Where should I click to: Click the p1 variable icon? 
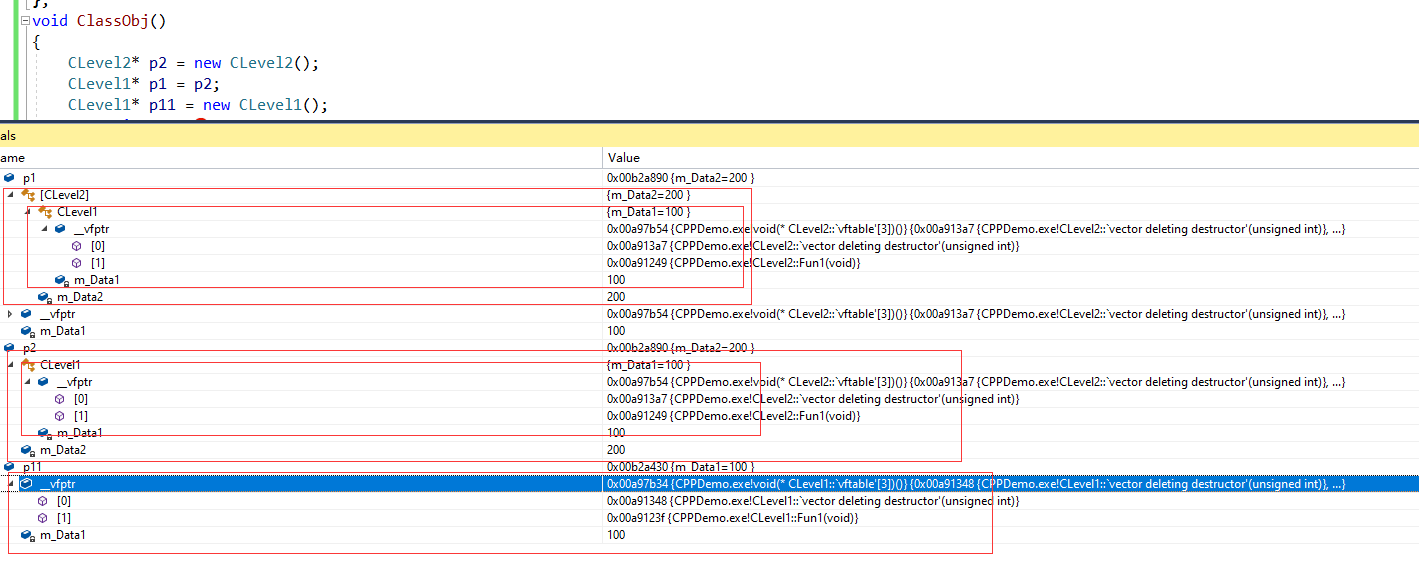pyautogui.click(x=10, y=178)
